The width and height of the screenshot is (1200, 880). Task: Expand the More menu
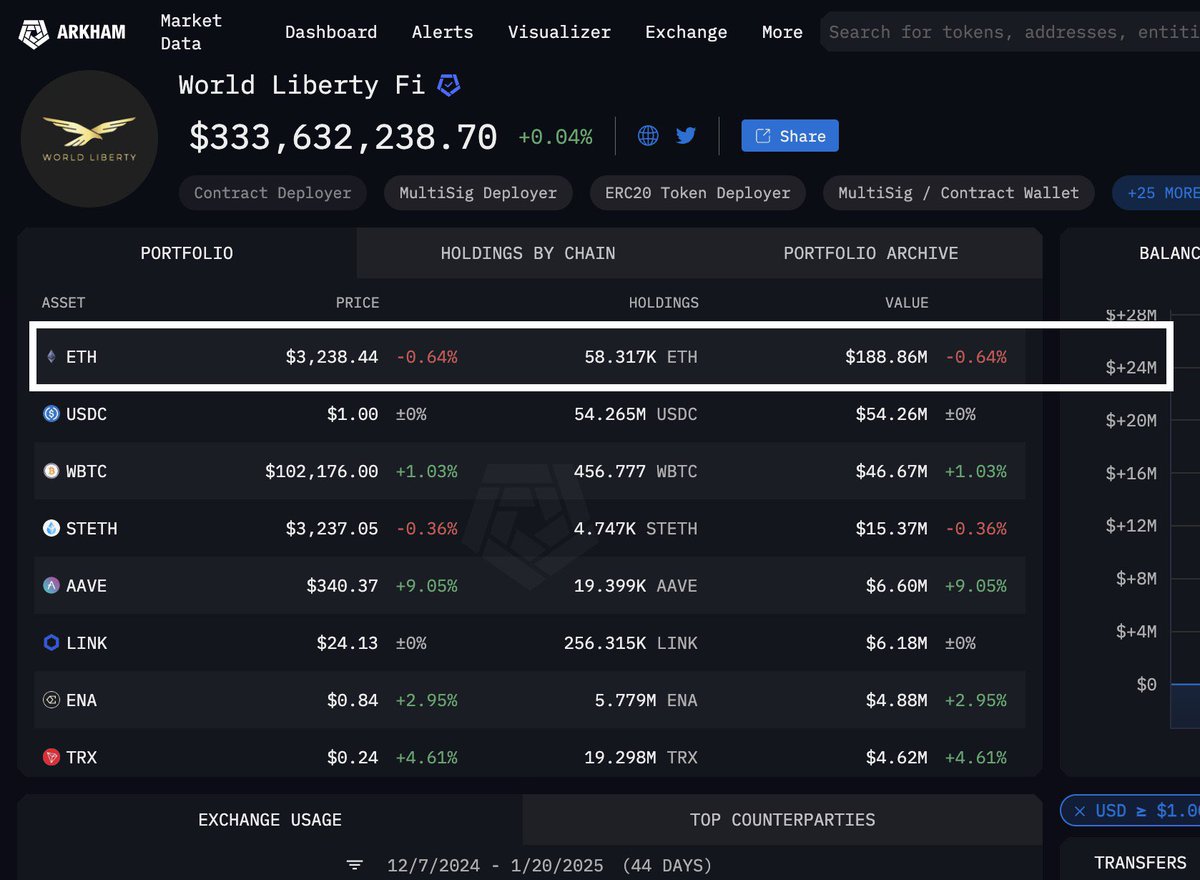pyautogui.click(x=782, y=32)
